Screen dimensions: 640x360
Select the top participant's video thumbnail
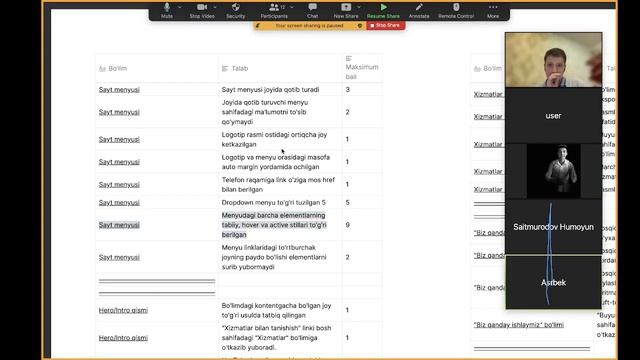(x=553, y=60)
